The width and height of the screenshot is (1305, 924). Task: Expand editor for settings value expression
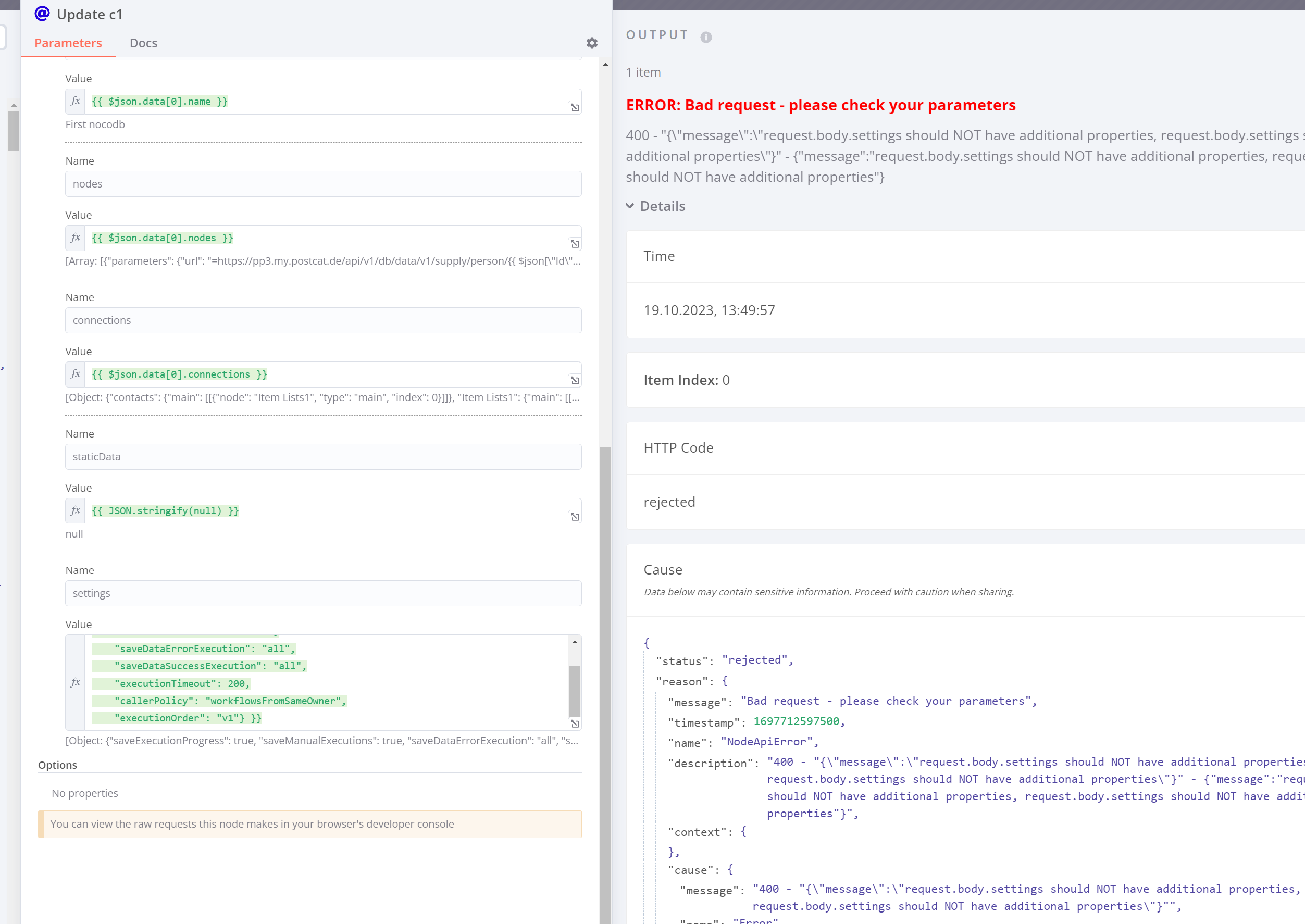[x=575, y=723]
